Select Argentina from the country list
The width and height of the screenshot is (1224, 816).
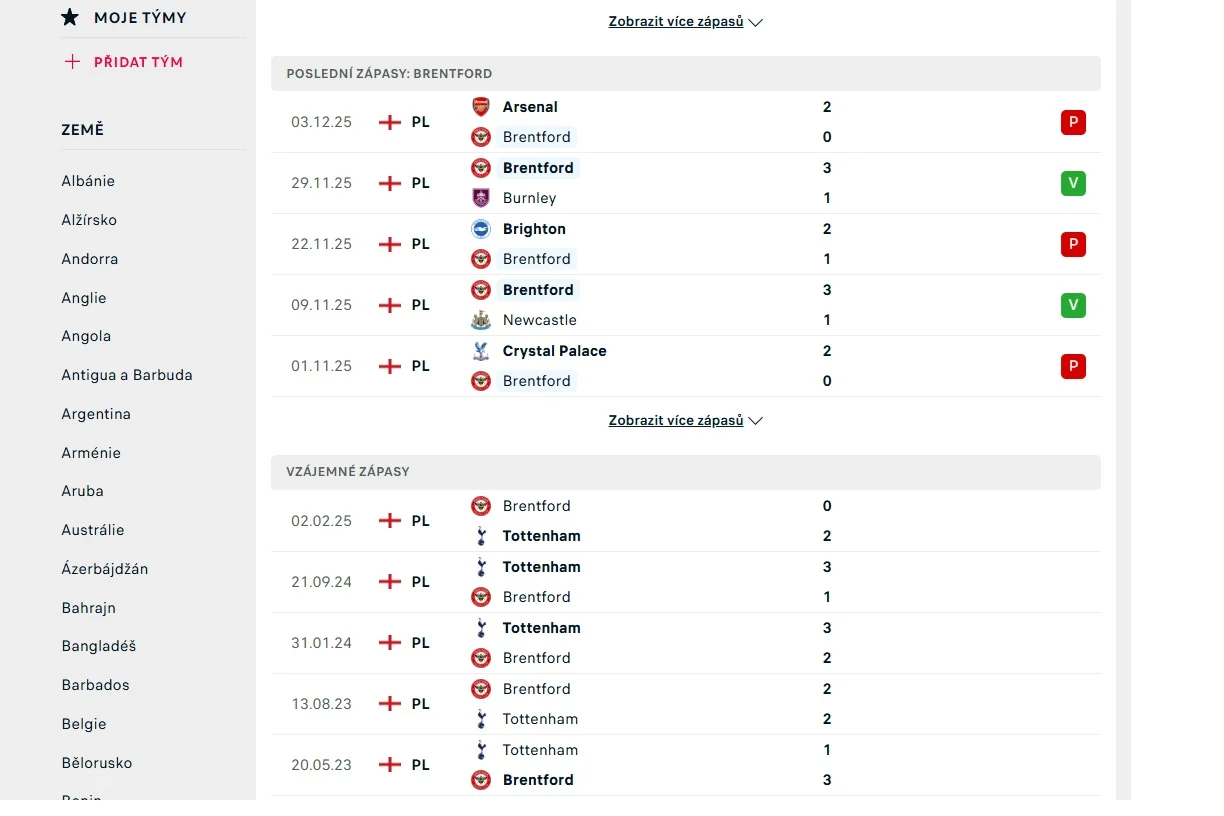[x=96, y=414]
